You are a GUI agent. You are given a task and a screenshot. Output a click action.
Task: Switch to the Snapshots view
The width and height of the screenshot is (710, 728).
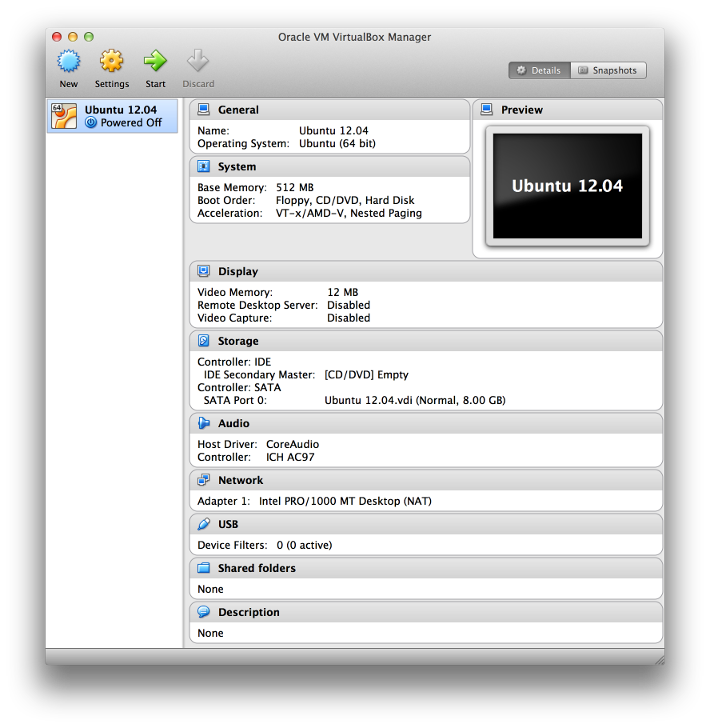click(x=608, y=71)
